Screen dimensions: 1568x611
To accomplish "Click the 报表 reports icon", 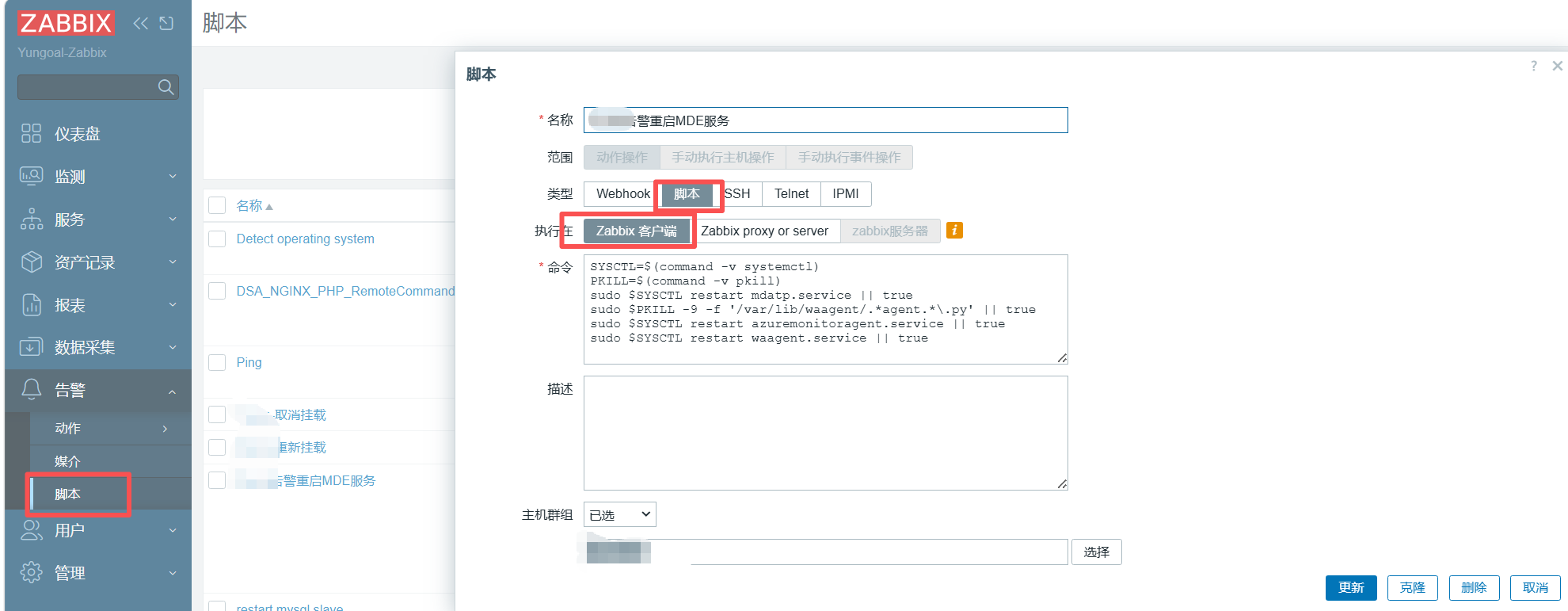I will click(31, 304).
